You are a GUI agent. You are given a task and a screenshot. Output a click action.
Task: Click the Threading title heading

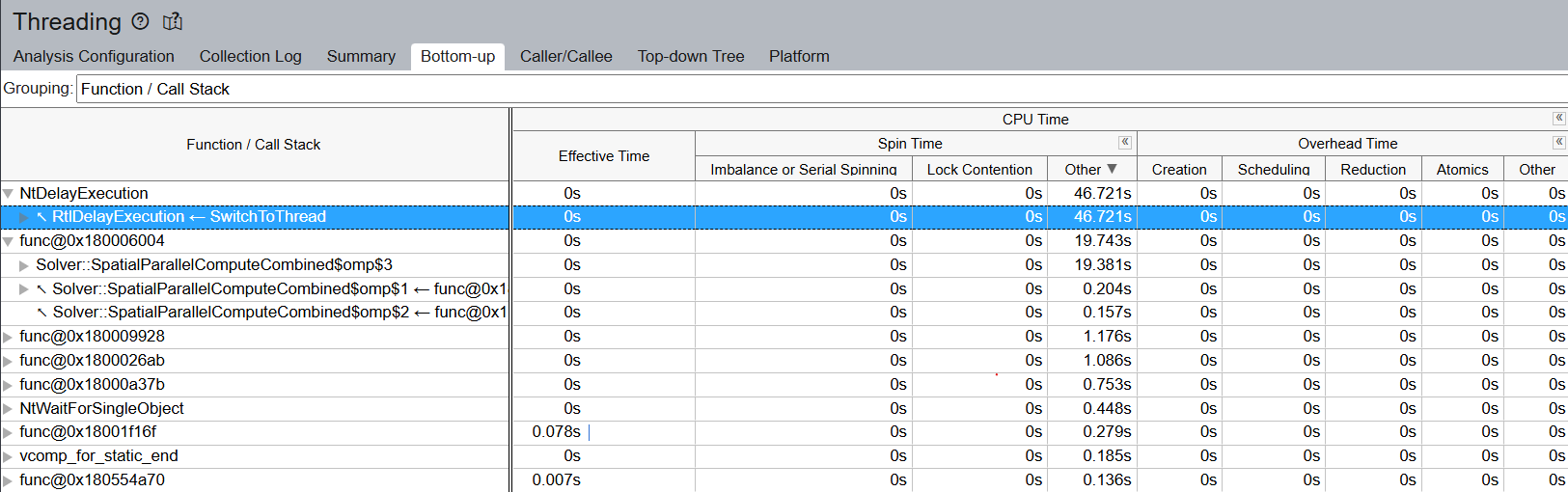pyautogui.click(x=67, y=21)
